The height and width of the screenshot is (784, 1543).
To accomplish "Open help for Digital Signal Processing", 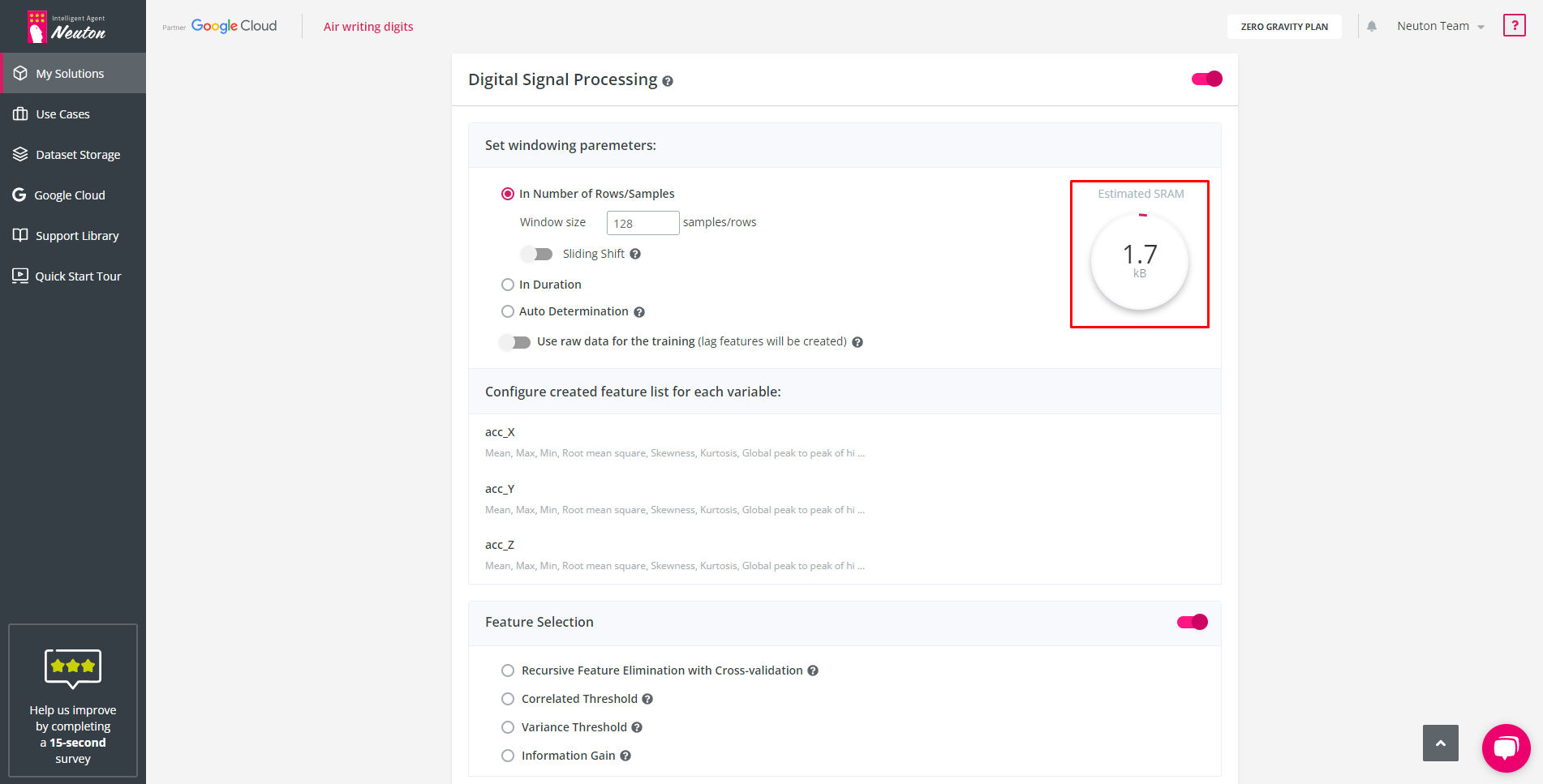I will tap(668, 81).
